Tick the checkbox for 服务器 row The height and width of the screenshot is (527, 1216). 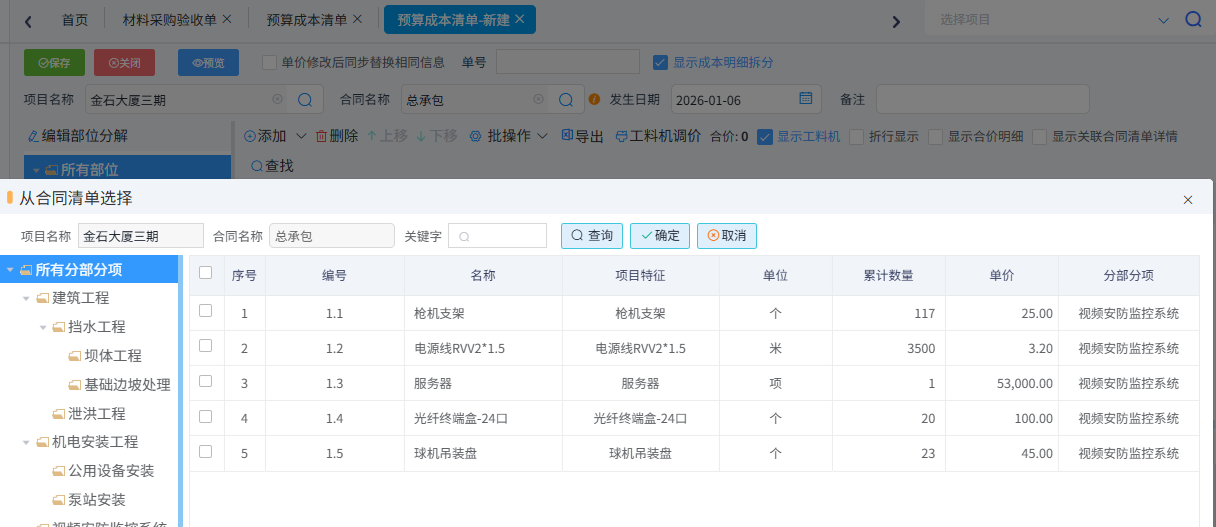(206, 381)
